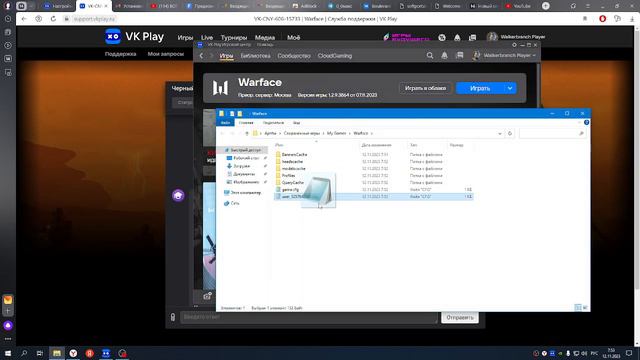Expand the Explorer address history dropdown

pos(500,133)
